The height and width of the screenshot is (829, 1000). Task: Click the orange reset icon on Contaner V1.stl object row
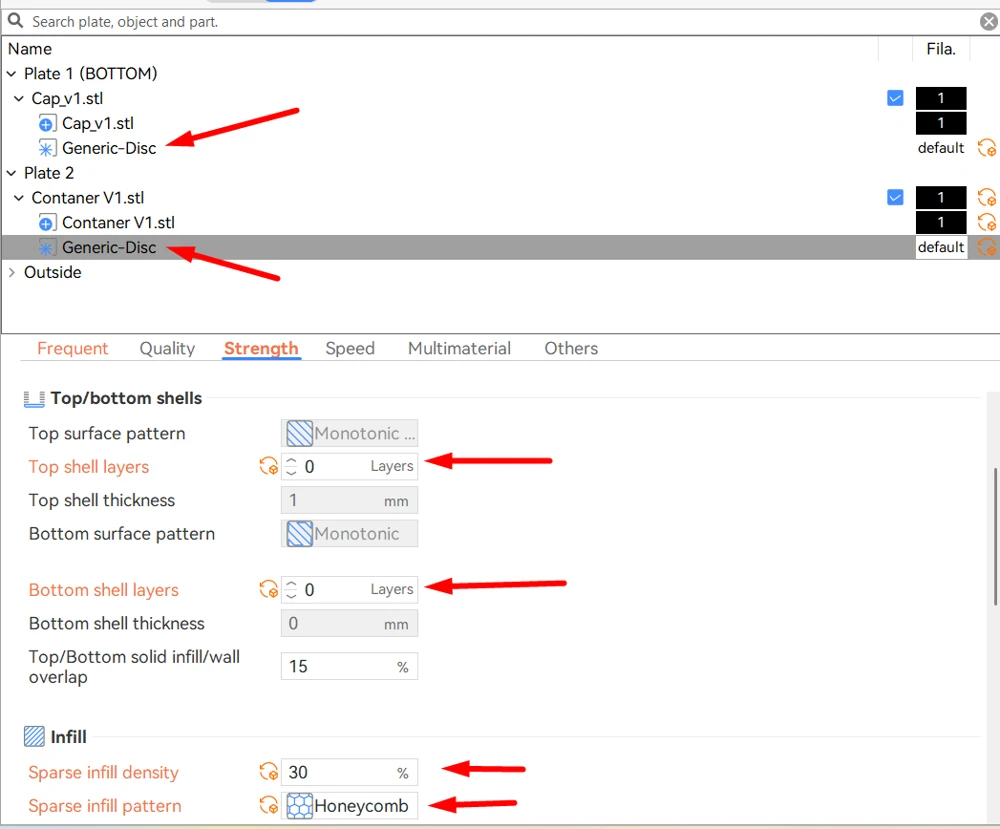pos(987,198)
